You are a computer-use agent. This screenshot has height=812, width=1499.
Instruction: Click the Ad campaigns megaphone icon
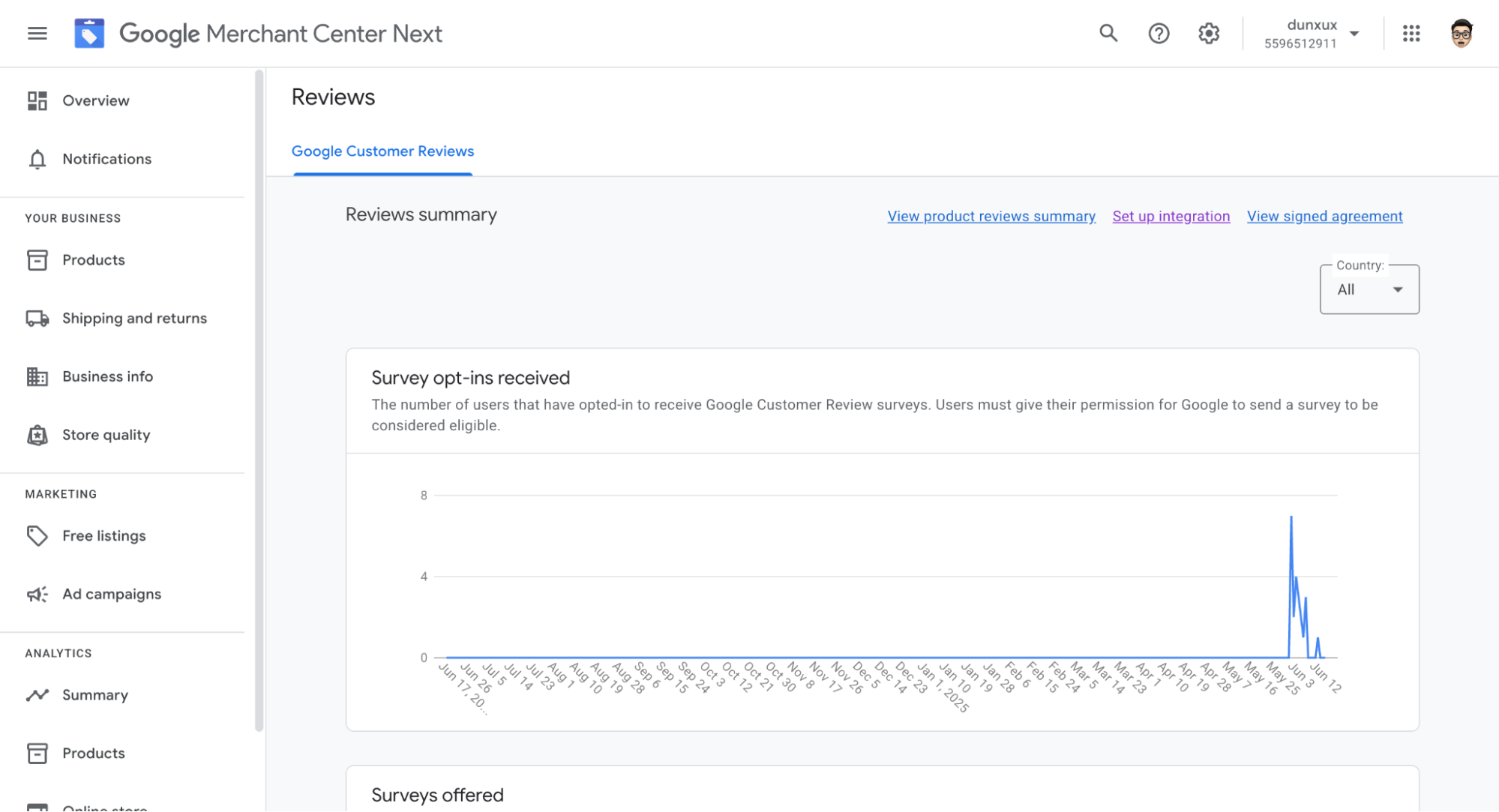pyautogui.click(x=37, y=594)
